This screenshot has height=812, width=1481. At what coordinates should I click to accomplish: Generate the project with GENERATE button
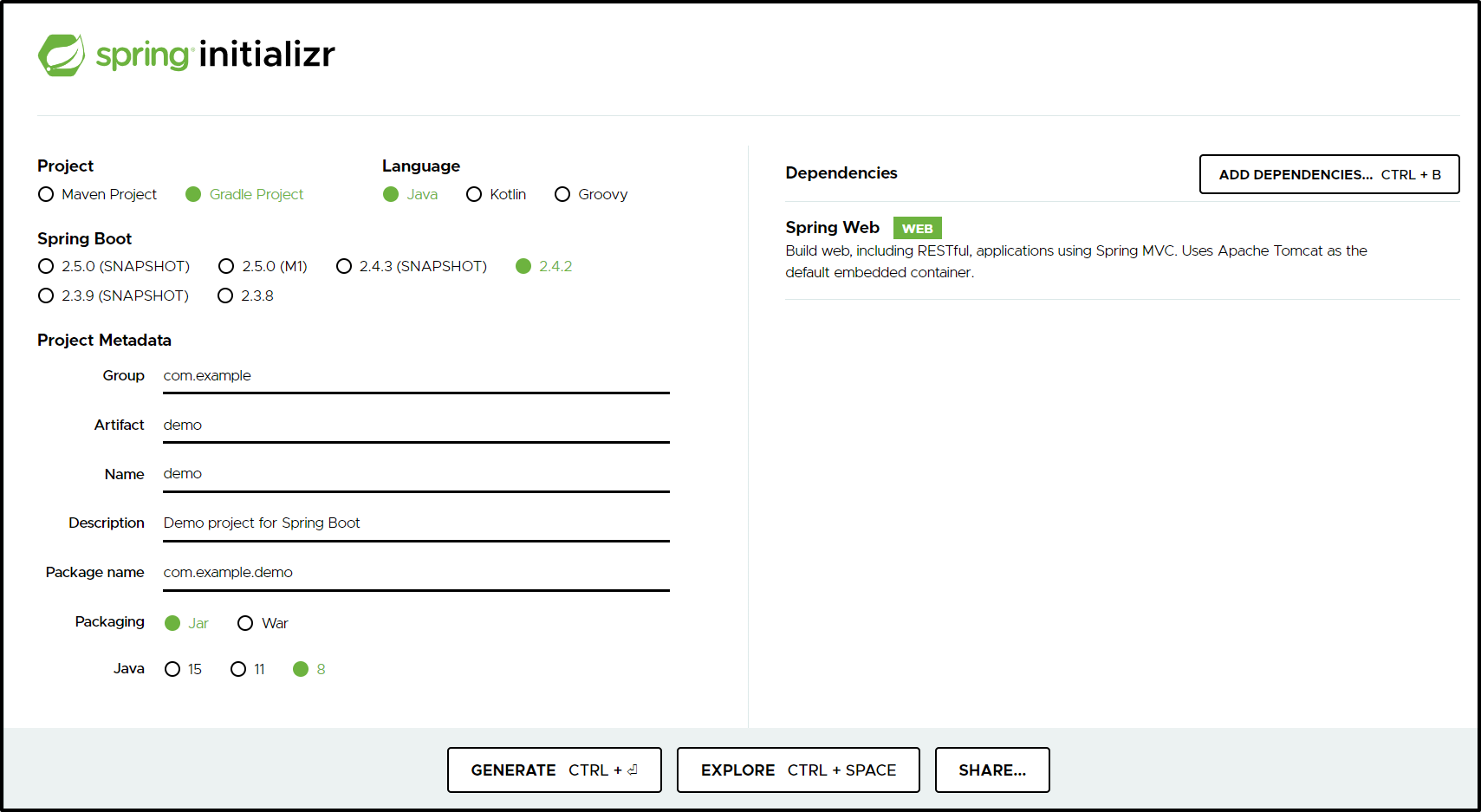(x=555, y=770)
